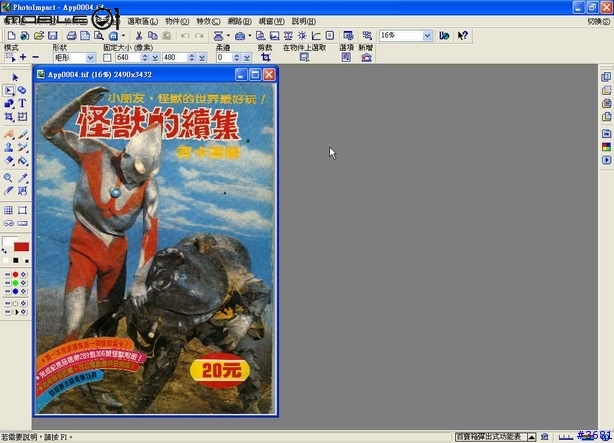Open a file with the folder icon

point(39,36)
